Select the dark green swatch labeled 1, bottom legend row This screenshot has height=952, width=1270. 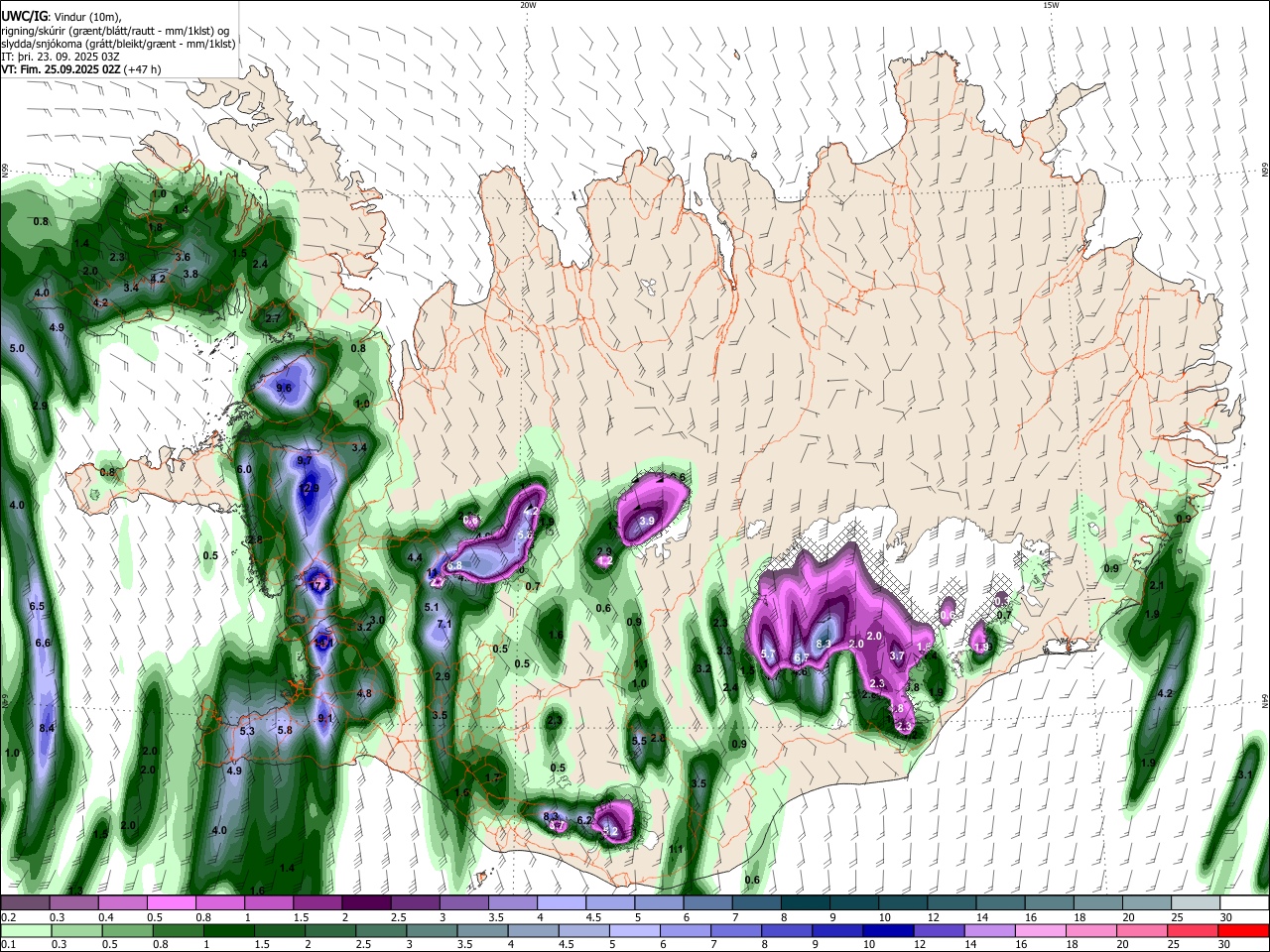tap(227, 930)
